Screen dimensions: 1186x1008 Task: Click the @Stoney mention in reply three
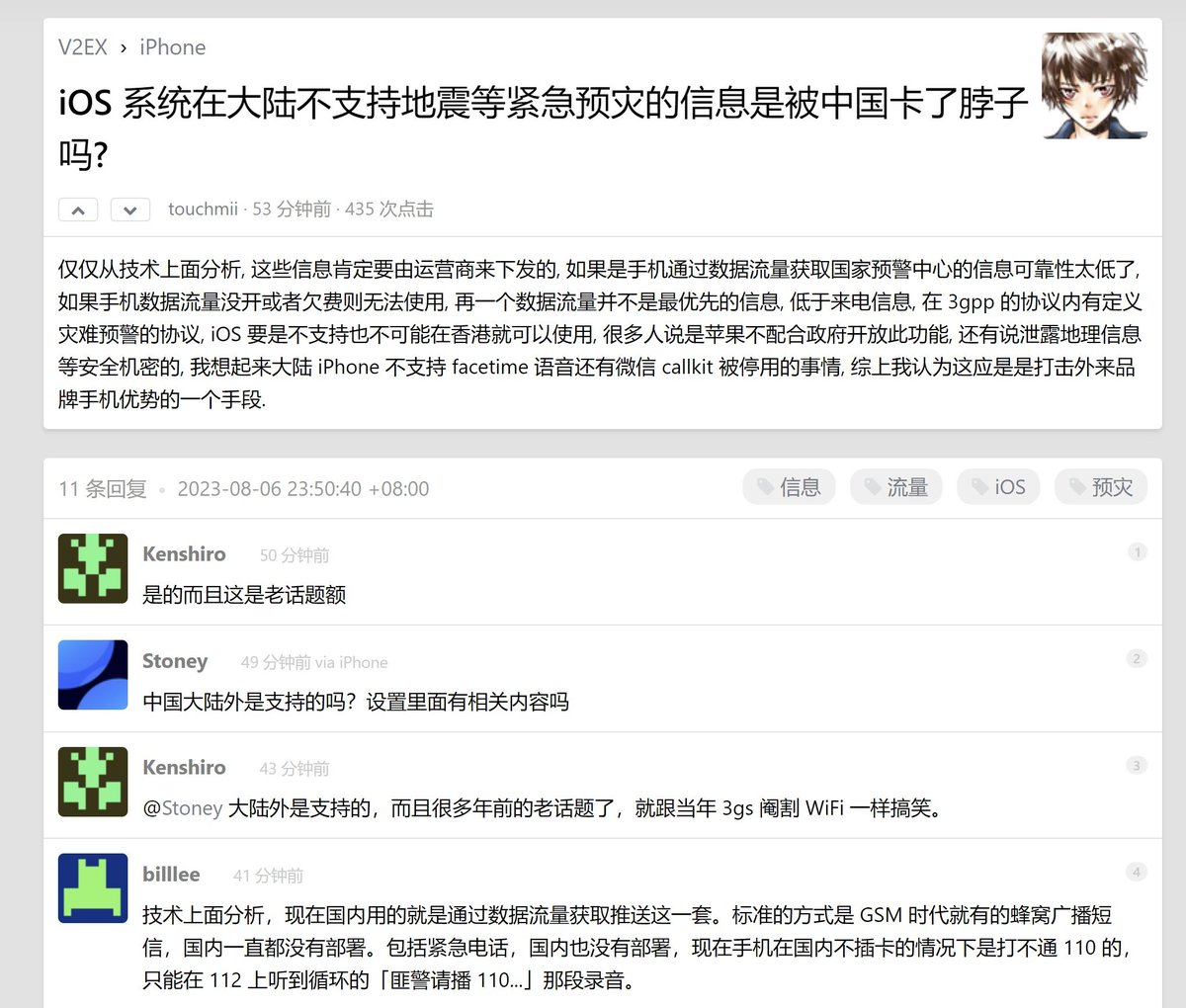pyautogui.click(x=183, y=808)
